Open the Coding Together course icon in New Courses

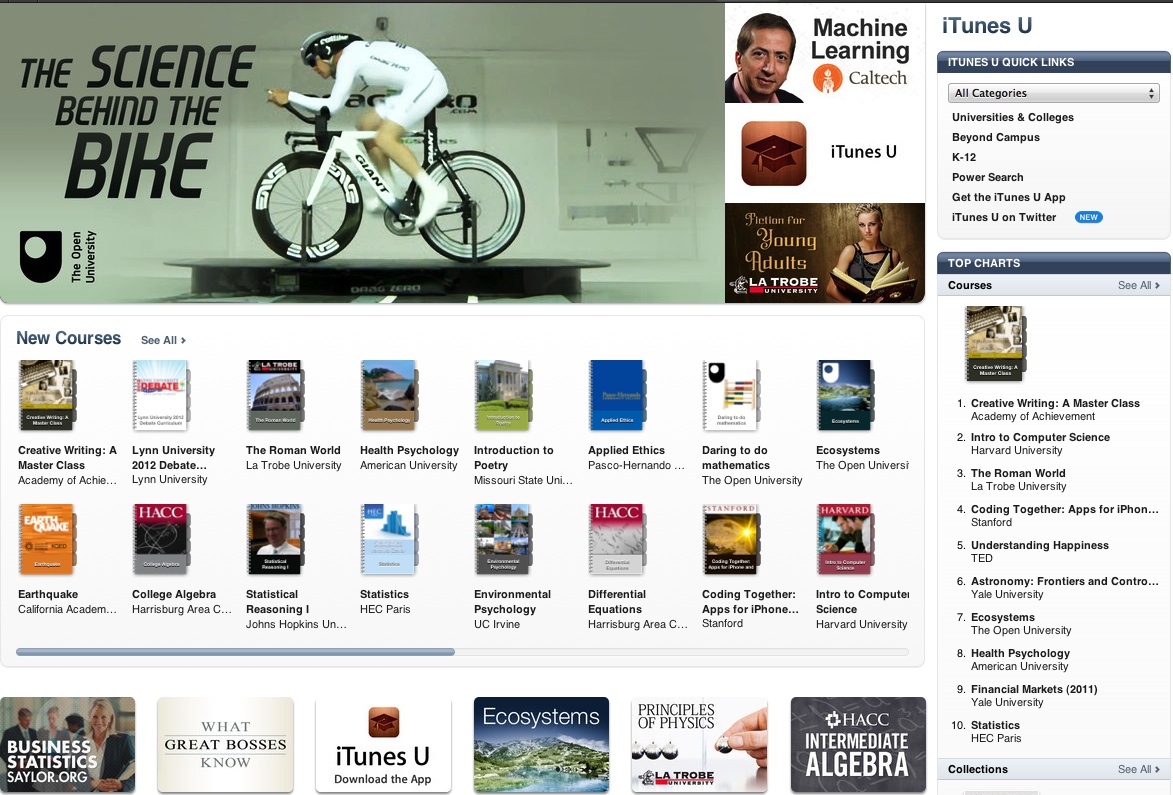point(730,539)
